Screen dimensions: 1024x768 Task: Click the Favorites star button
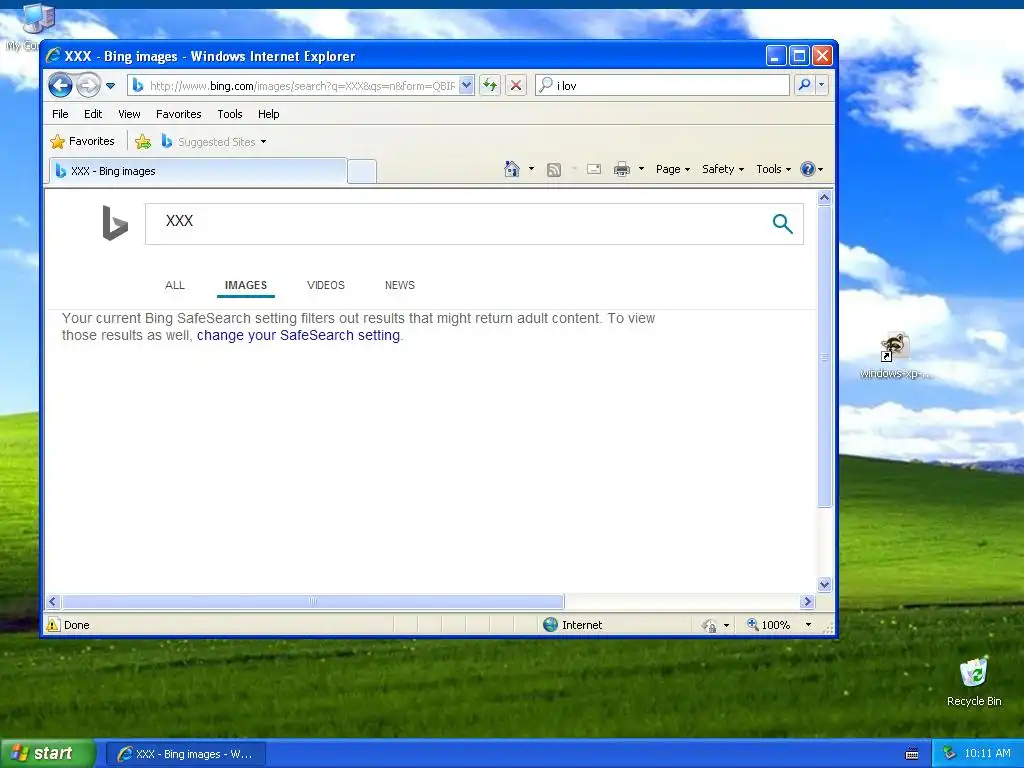83,141
